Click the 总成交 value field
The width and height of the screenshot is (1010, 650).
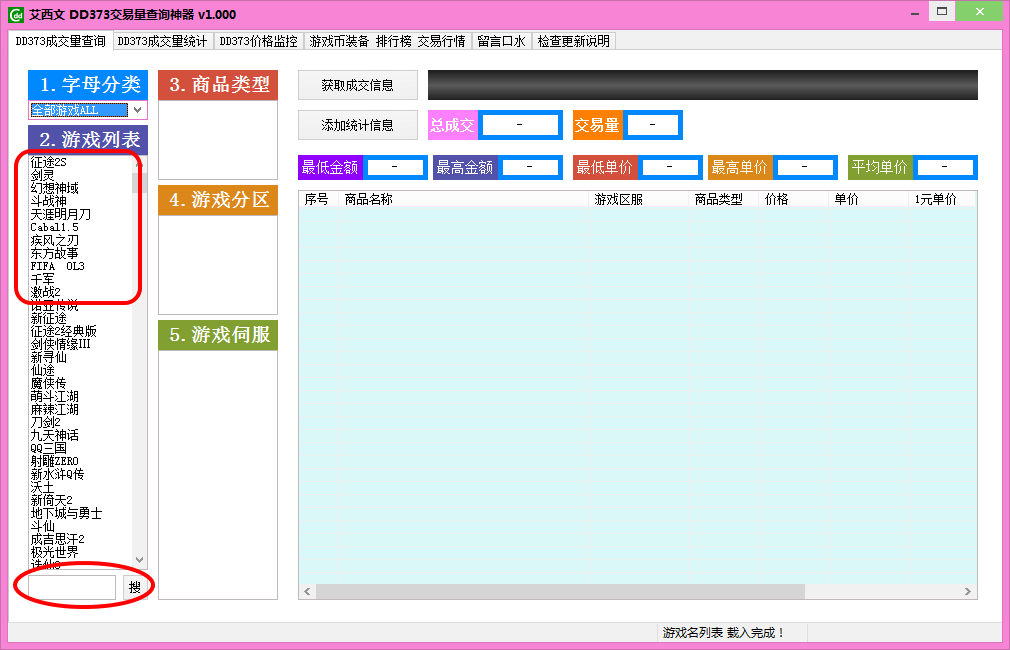pyautogui.click(x=520, y=125)
